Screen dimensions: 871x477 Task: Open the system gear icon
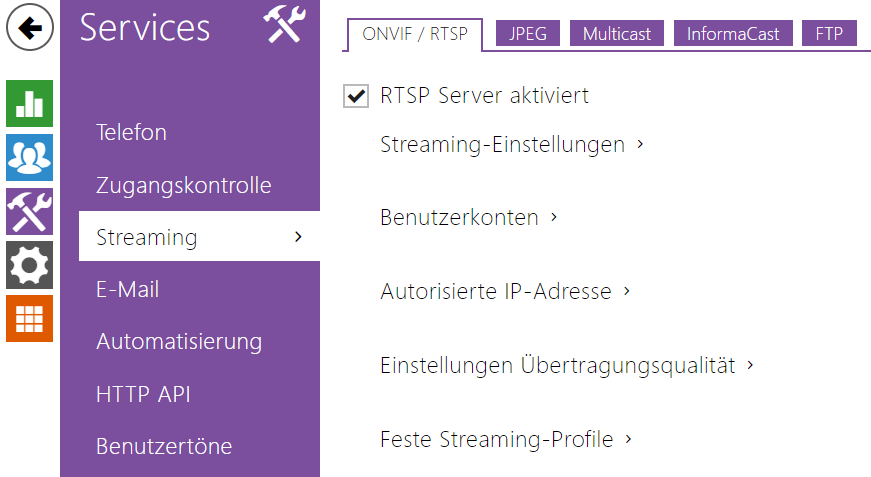30,265
